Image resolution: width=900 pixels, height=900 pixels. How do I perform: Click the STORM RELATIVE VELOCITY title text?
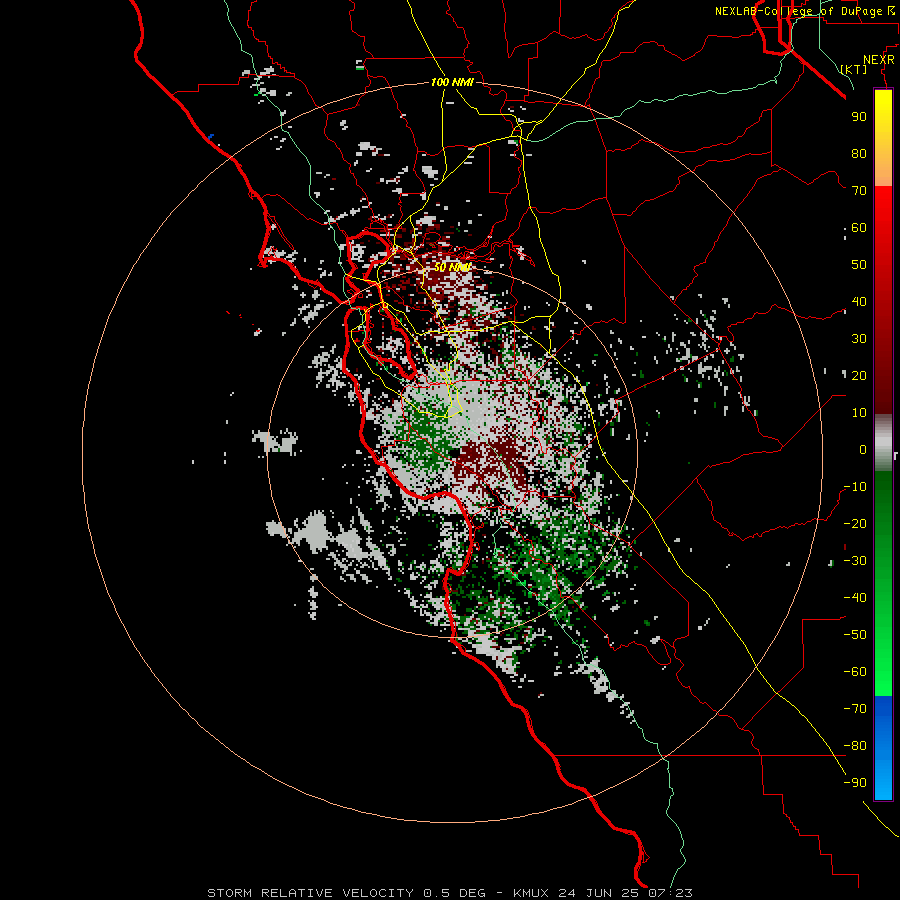(x=310, y=893)
